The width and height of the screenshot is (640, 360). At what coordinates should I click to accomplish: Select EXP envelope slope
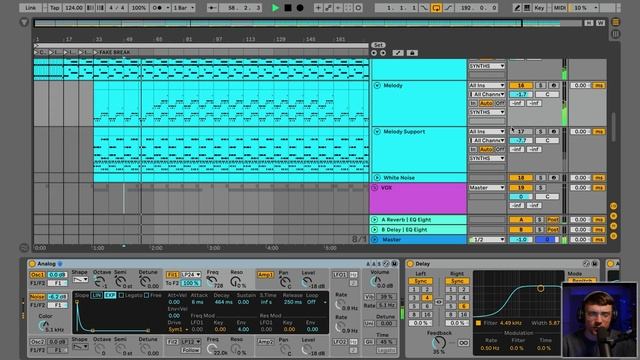point(110,295)
